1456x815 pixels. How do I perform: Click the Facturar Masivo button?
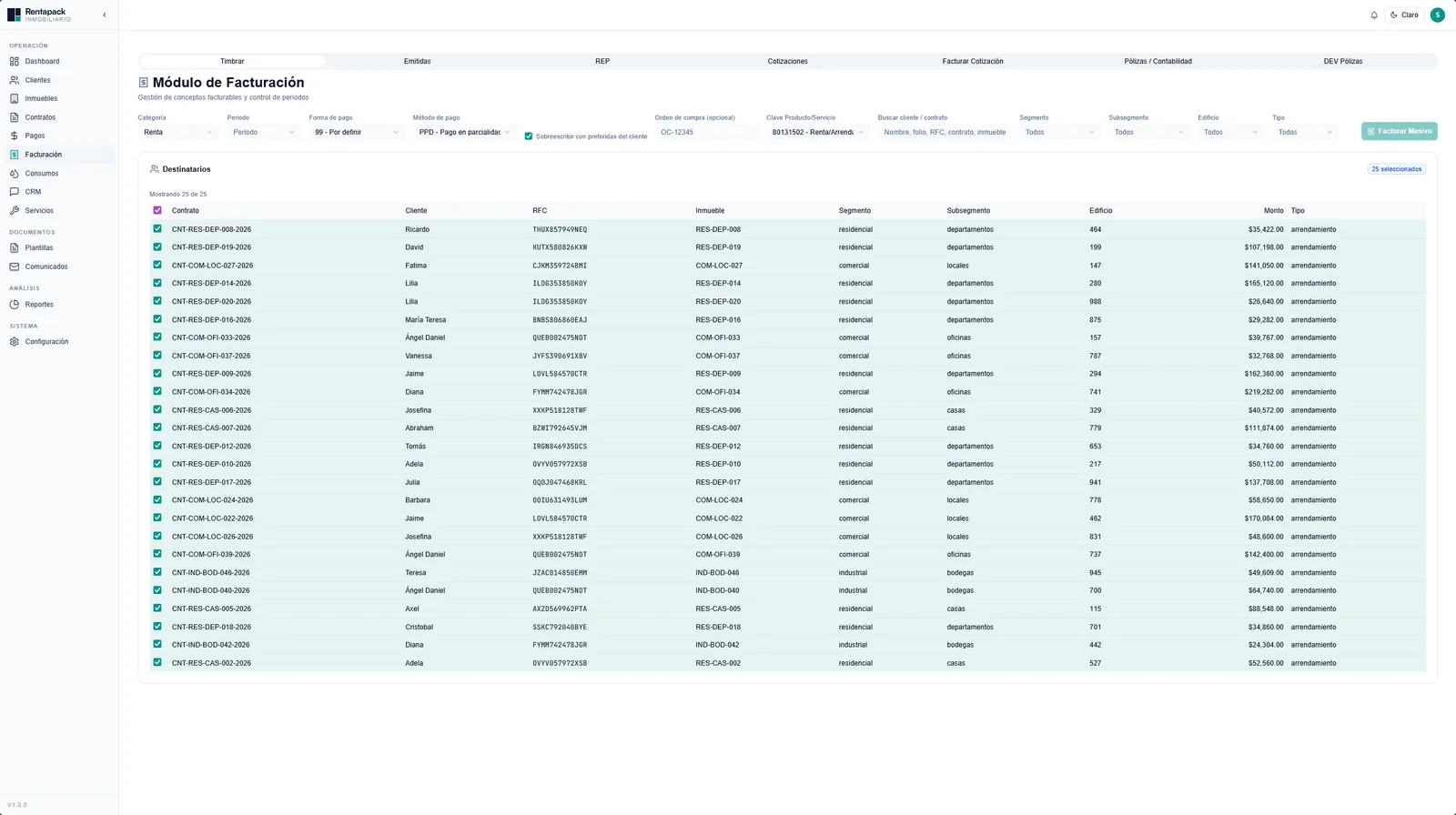point(1400,131)
